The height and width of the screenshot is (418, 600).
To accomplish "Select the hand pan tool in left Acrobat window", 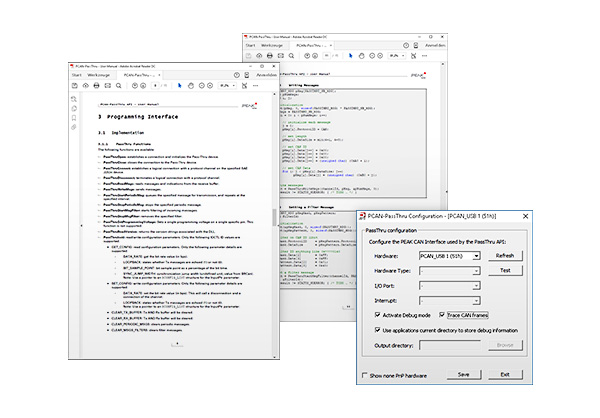I will click(x=189, y=86).
